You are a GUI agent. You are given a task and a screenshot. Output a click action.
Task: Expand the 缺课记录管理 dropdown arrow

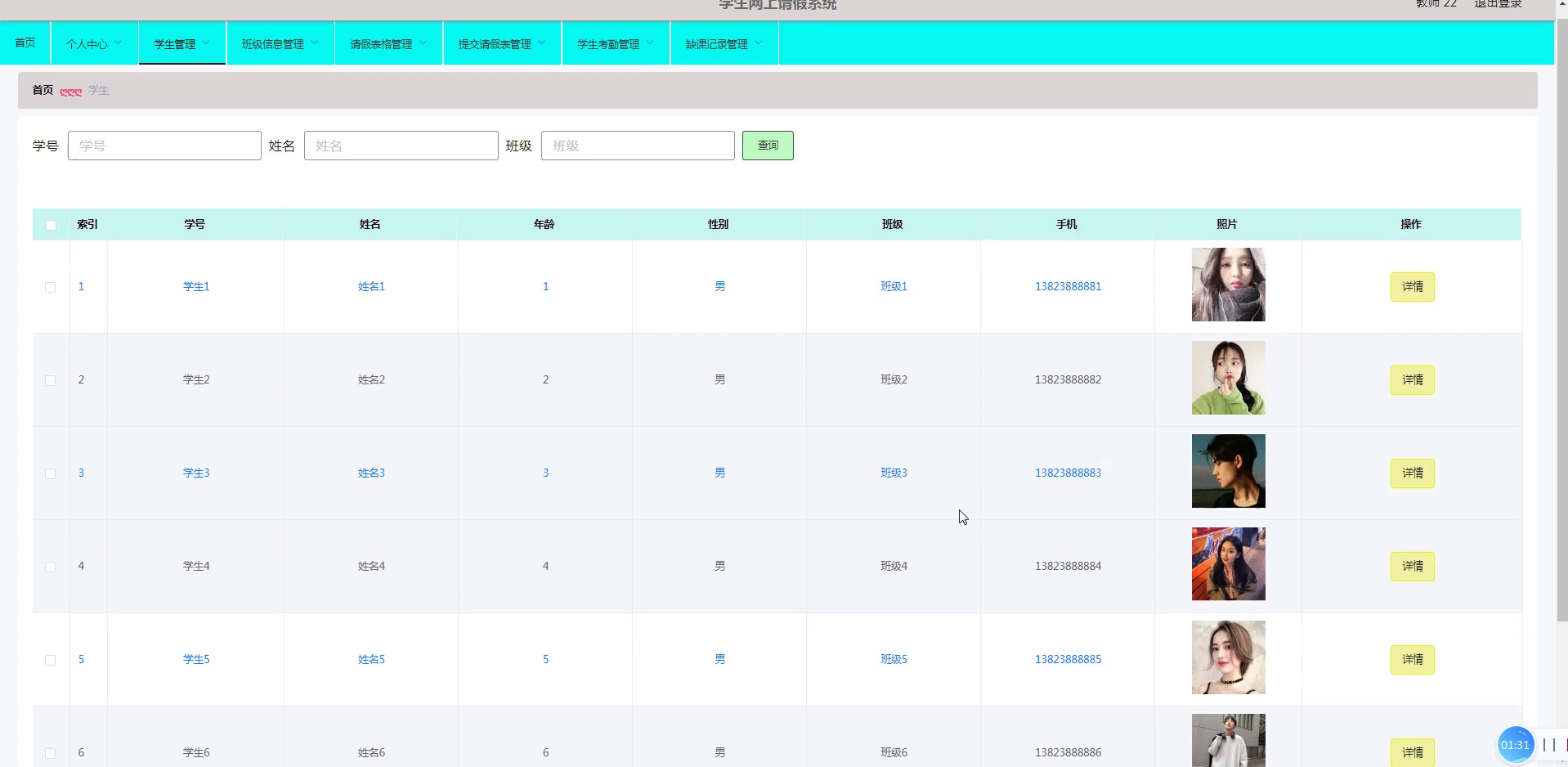[759, 43]
